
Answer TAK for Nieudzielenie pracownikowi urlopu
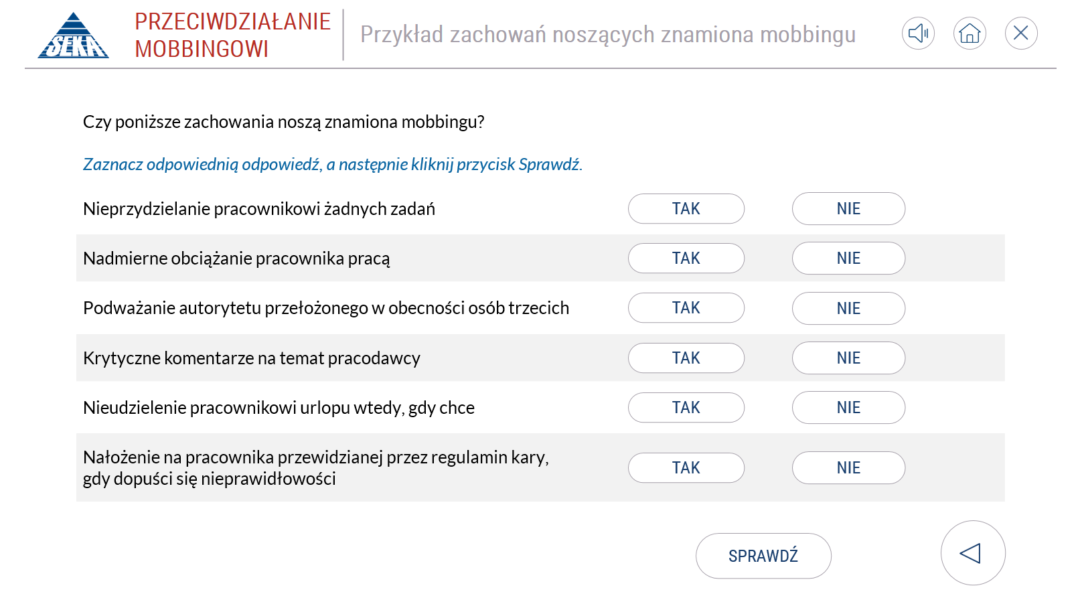(686, 407)
